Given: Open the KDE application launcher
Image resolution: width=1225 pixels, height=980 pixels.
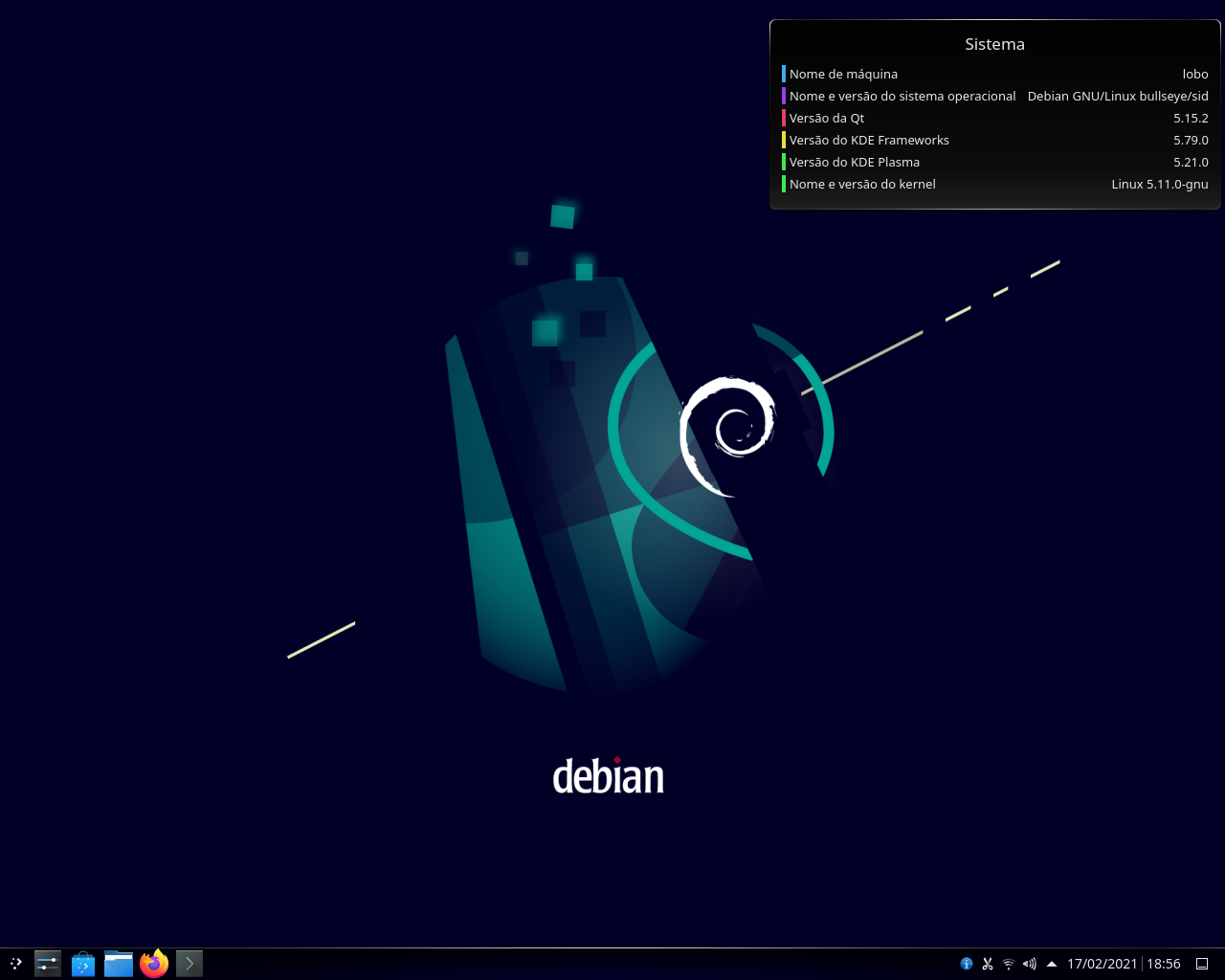Looking at the screenshot, I should (15, 964).
